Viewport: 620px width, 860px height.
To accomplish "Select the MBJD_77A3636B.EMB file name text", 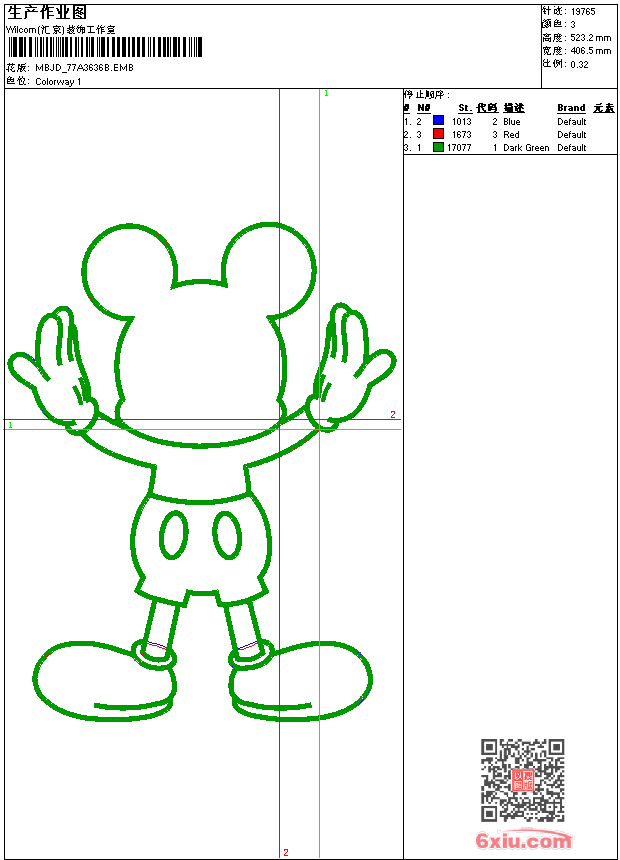I will (84, 68).
